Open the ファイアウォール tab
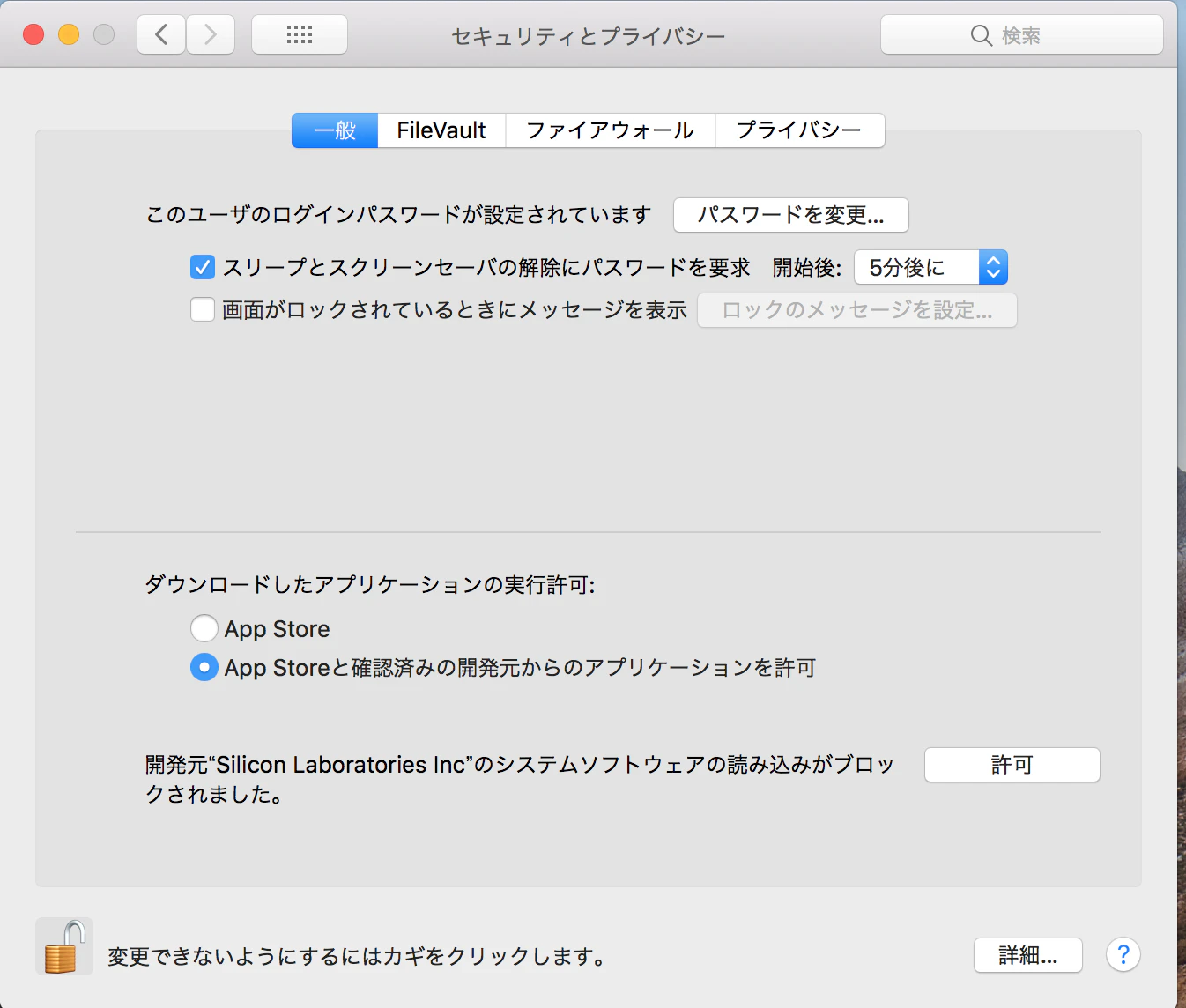 point(610,130)
